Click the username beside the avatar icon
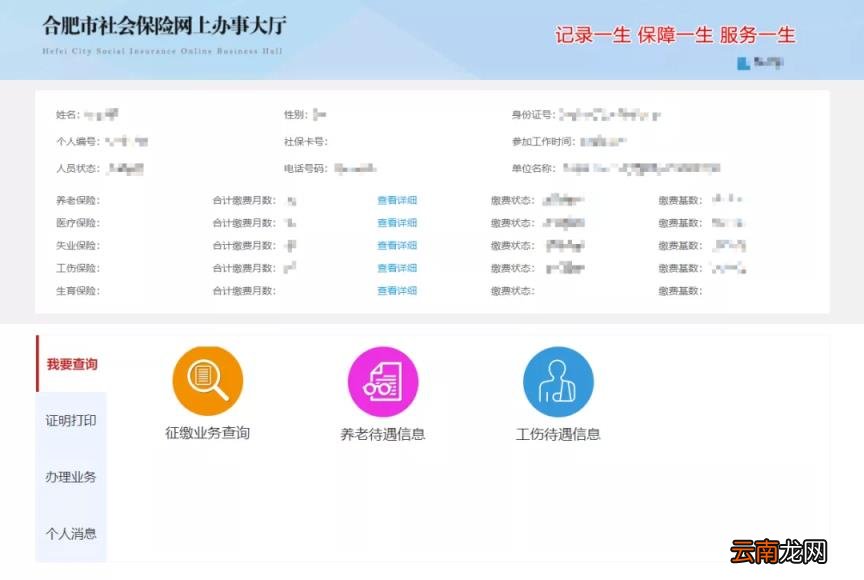Screen dimensions: 864x580 [x=768, y=62]
